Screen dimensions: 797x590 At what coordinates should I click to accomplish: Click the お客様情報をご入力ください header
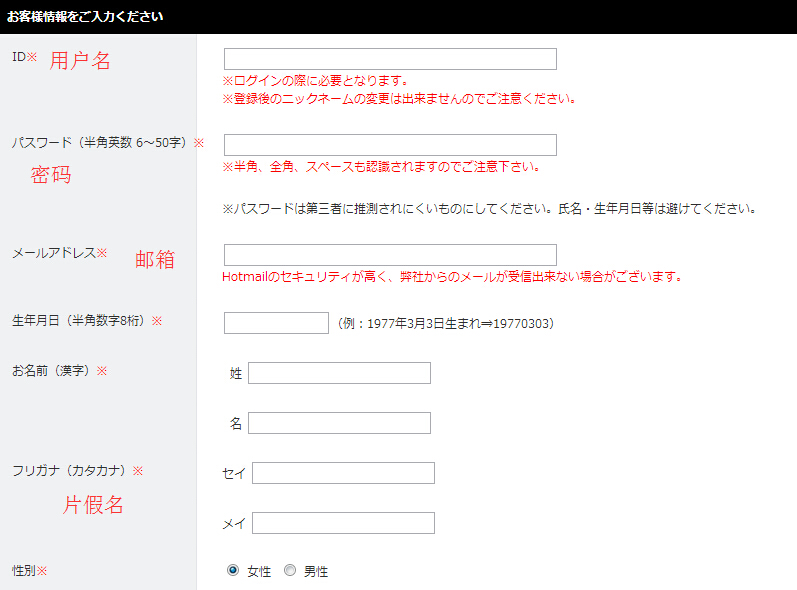point(85,17)
